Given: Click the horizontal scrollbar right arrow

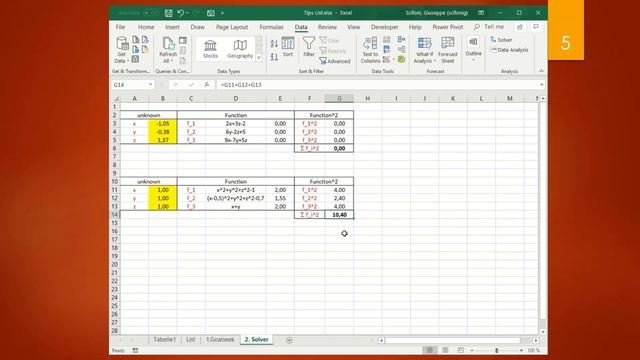Looking at the screenshot, I should click(536, 340).
